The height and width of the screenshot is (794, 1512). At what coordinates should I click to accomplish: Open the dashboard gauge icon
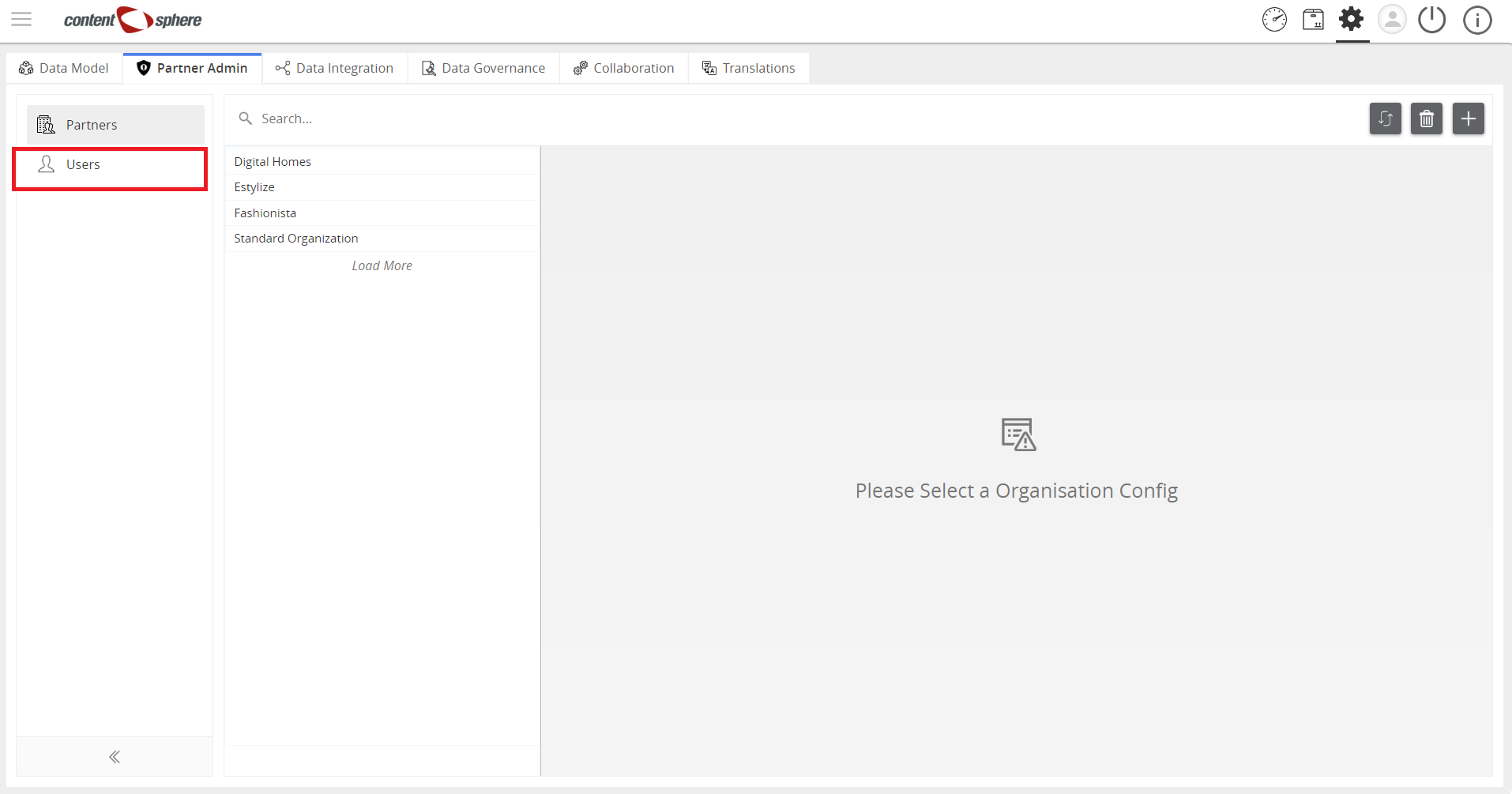pos(1274,20)
